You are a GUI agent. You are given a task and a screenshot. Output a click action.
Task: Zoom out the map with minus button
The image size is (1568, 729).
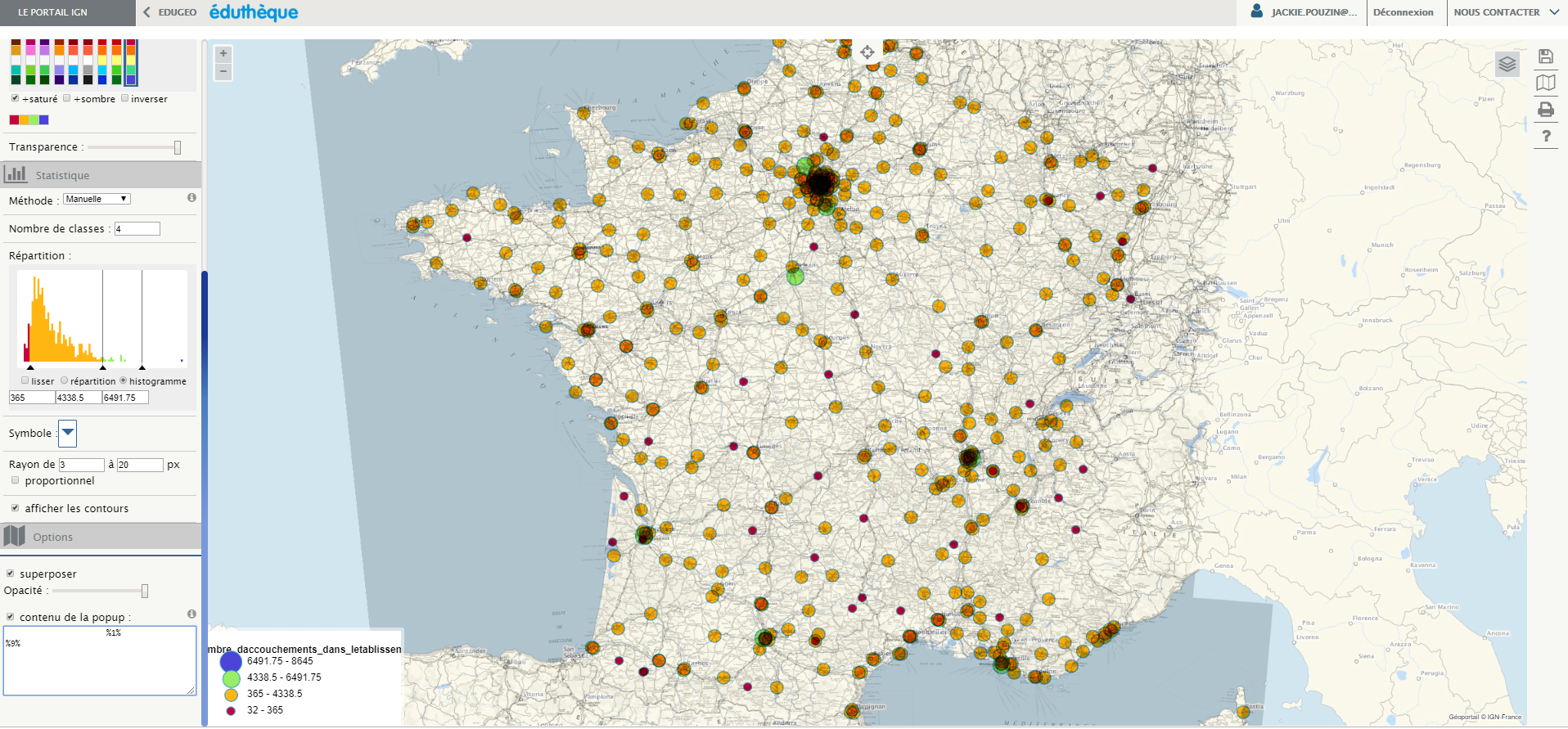(x=223, y=72)
